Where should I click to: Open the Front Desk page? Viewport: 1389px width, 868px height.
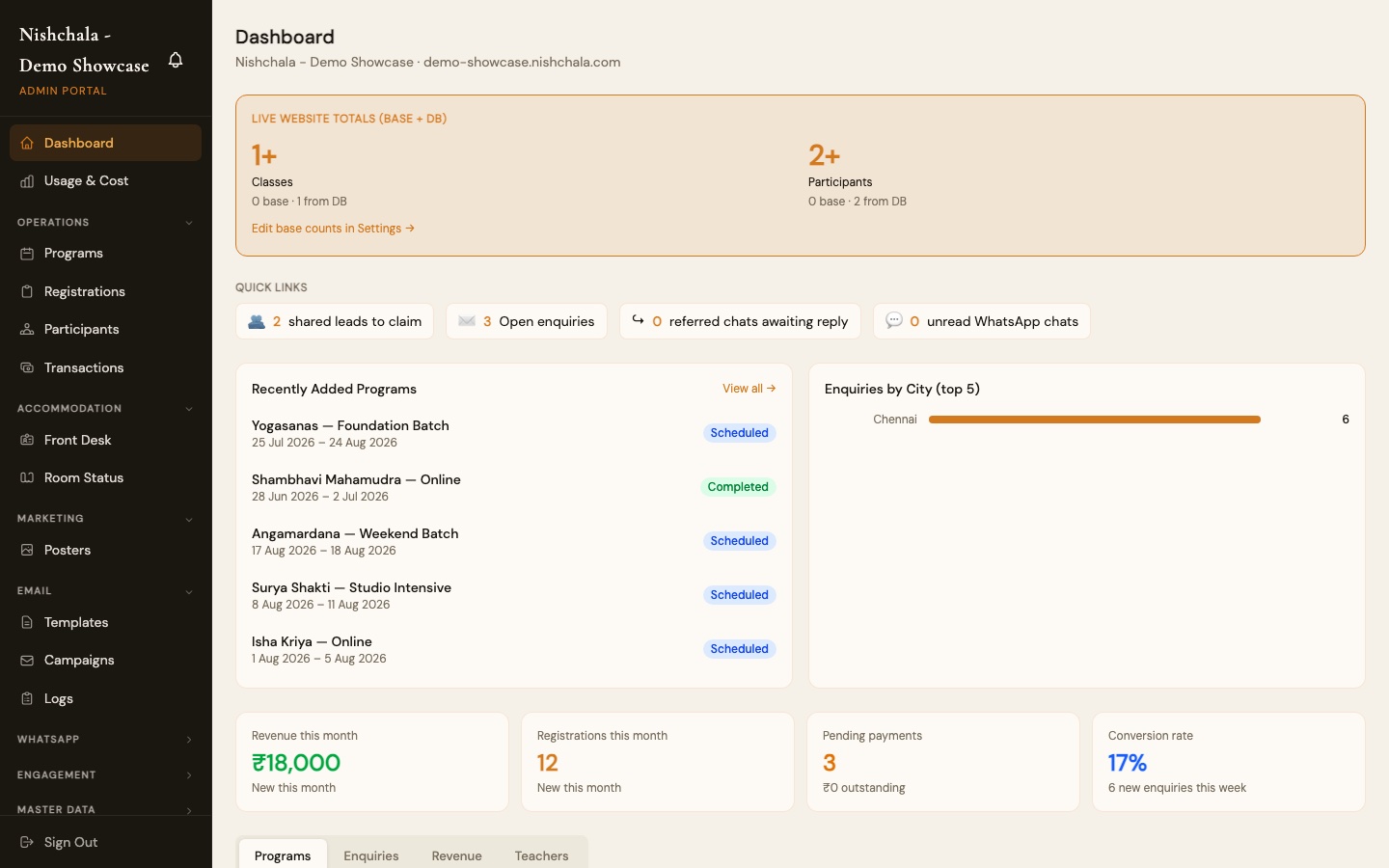[x=105, y=440]
